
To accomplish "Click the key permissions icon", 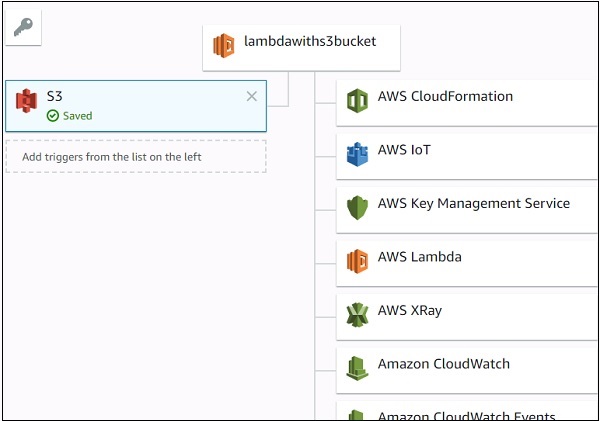I will pyautogui.click(x=23, y=27).
